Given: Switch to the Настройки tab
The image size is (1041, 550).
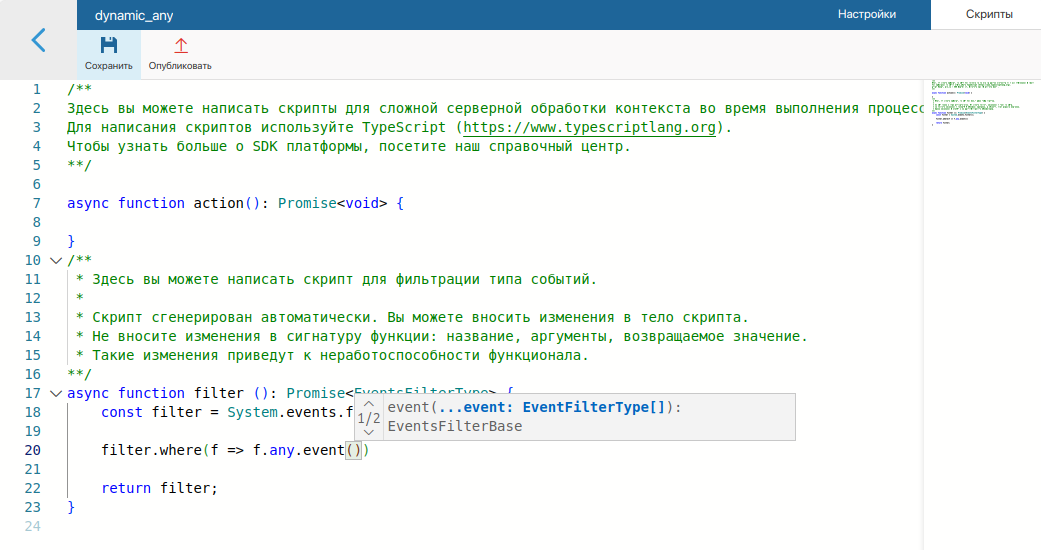Looking at the screenshot, I should 866,15.
